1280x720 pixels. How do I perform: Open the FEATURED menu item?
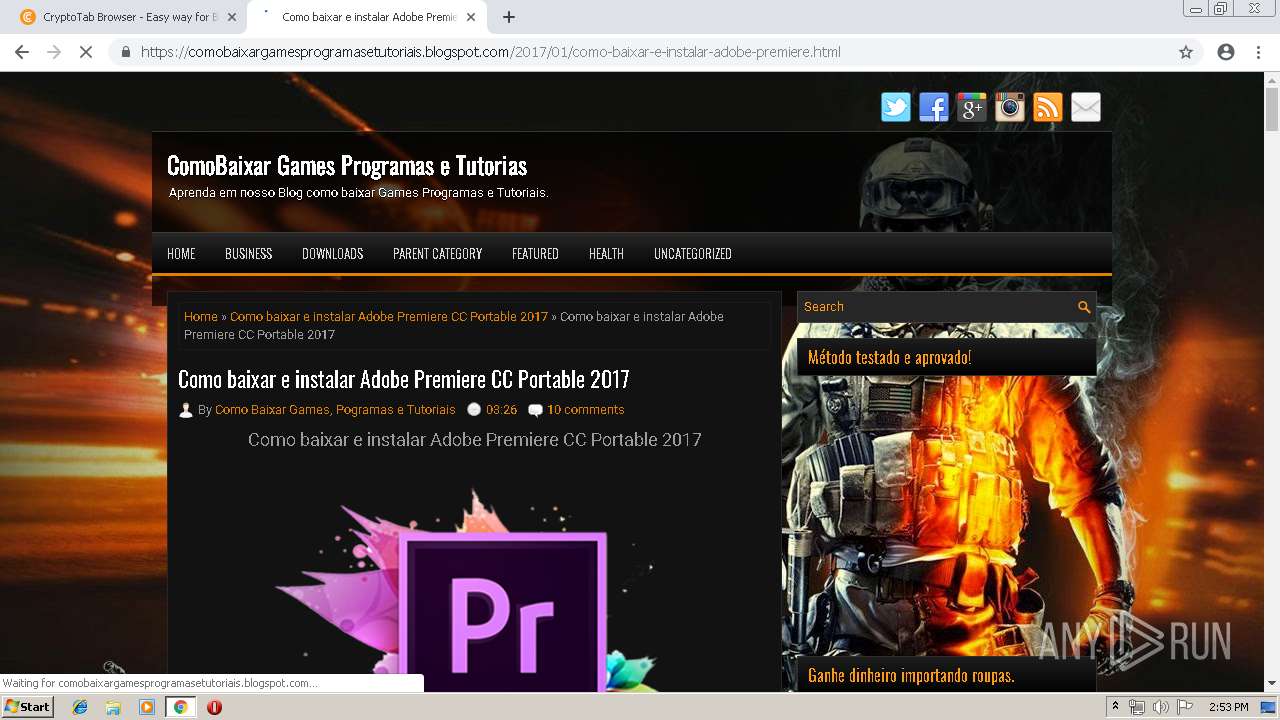tap(535, 254)
